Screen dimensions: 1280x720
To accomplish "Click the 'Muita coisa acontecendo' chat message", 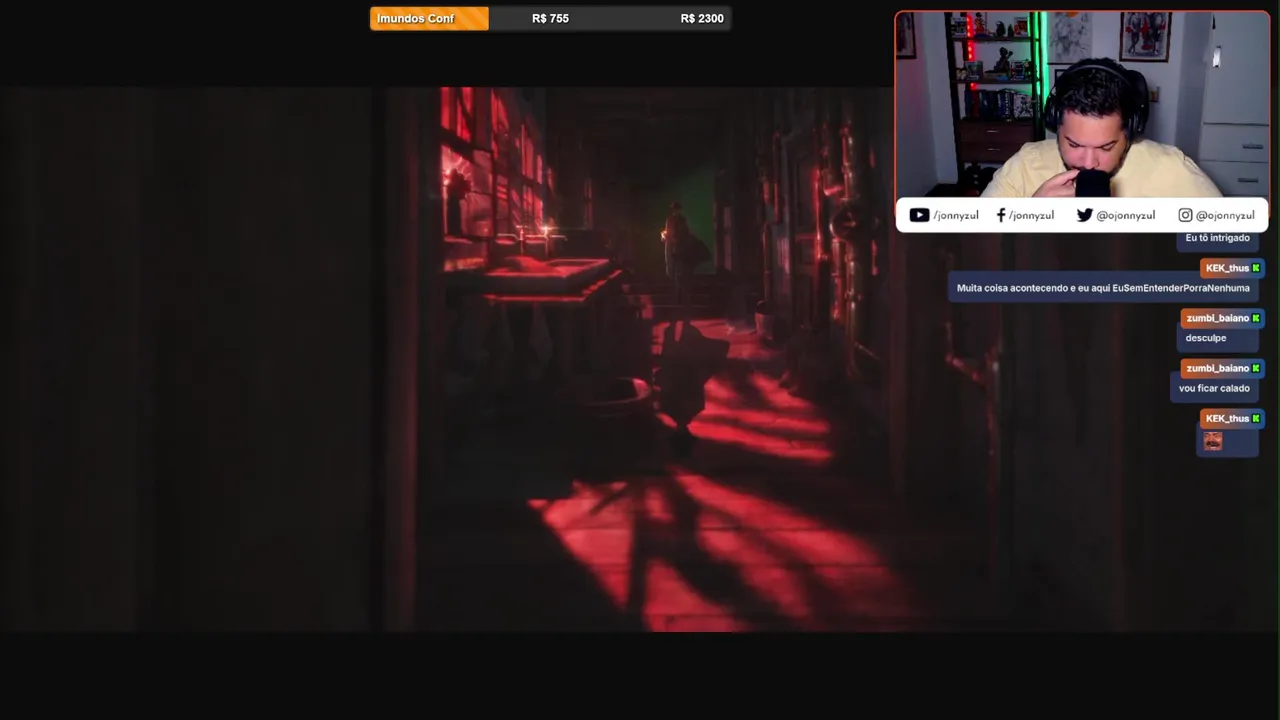I will [x=1103, y=288].
